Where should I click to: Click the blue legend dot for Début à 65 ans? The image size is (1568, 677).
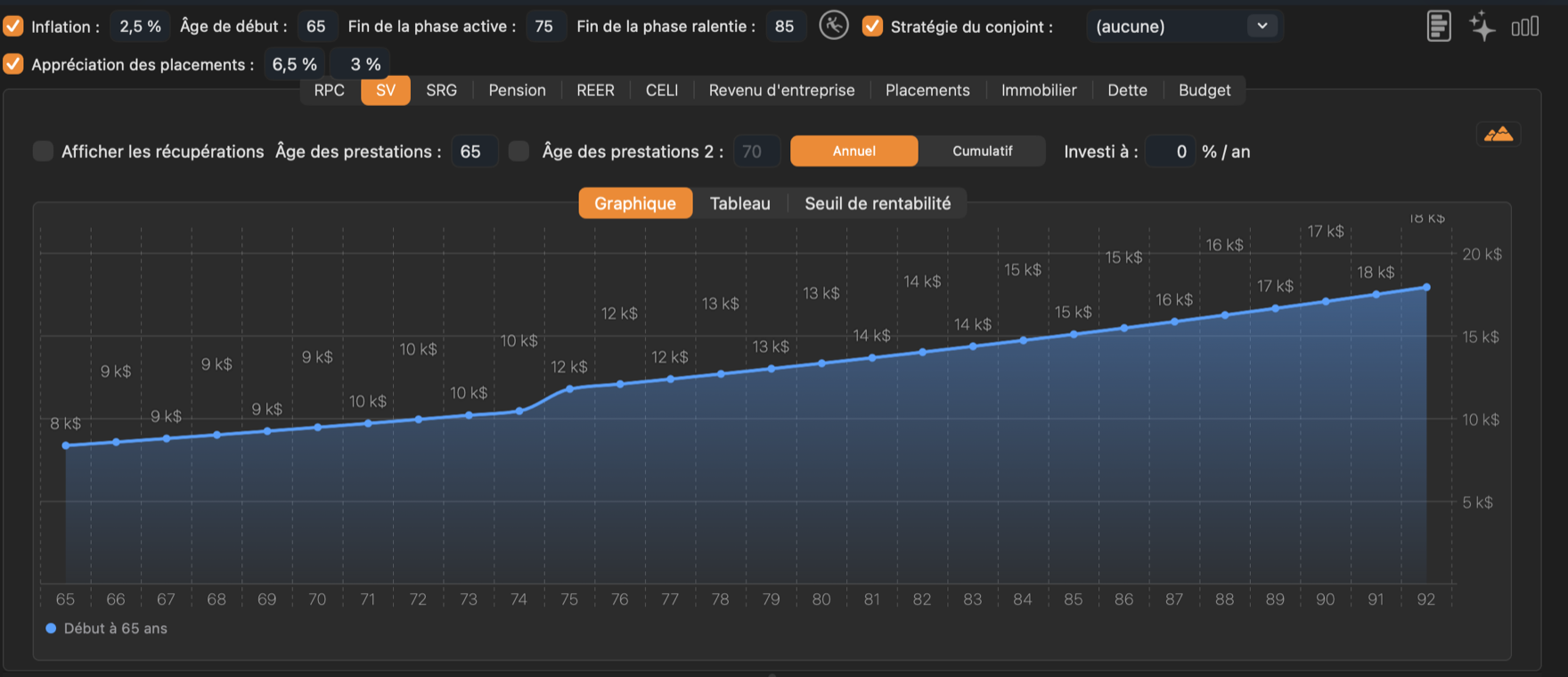click(x=51, y=628)
